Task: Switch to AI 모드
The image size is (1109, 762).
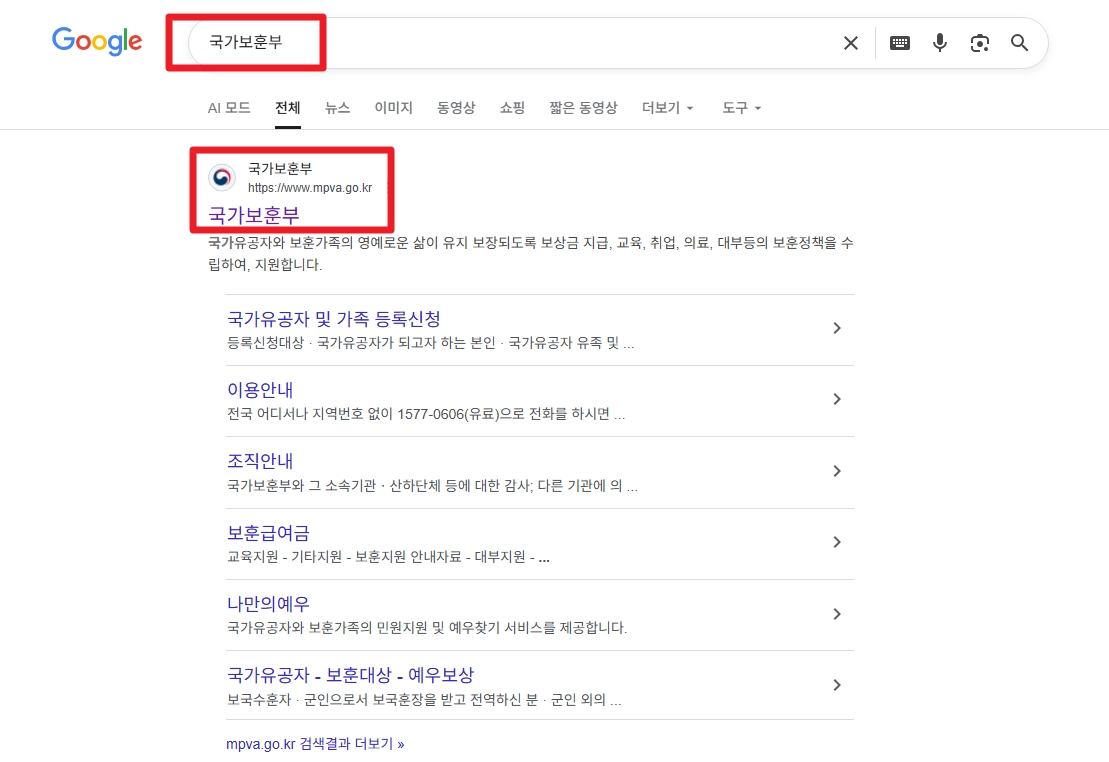Action: (229, 108)
